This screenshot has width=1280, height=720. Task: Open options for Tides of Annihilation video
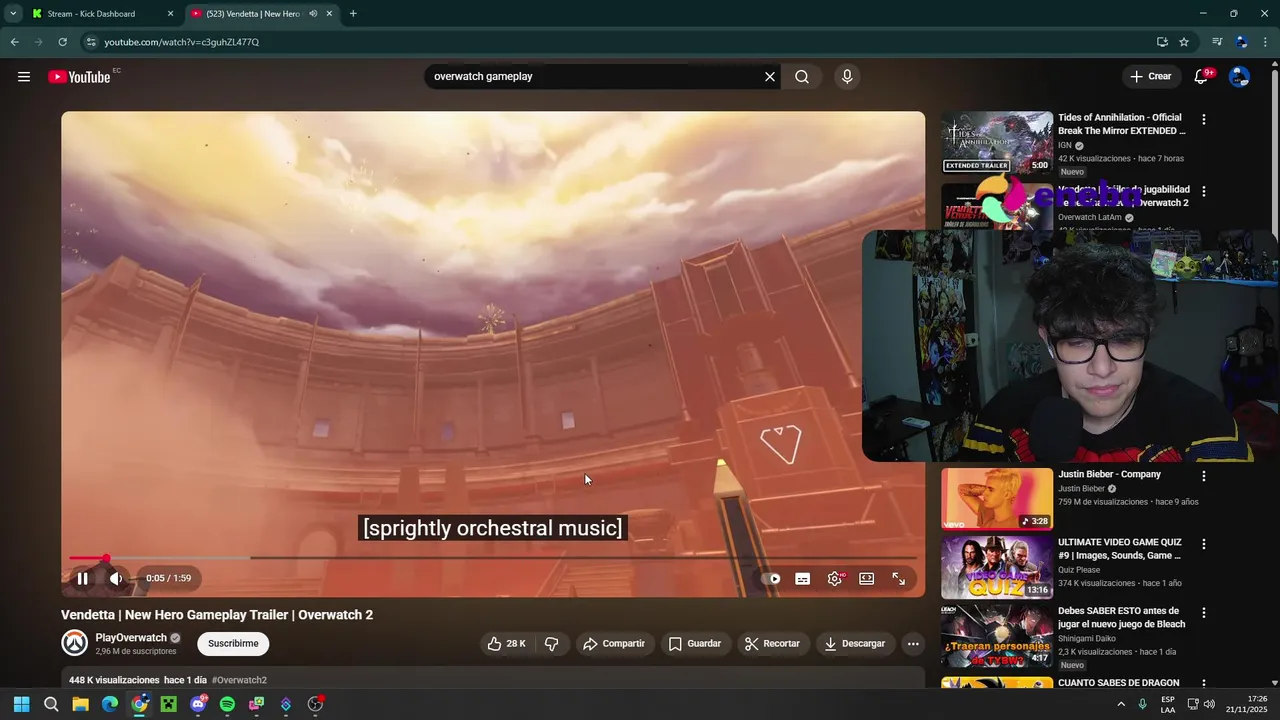(x=1203, y=119)
